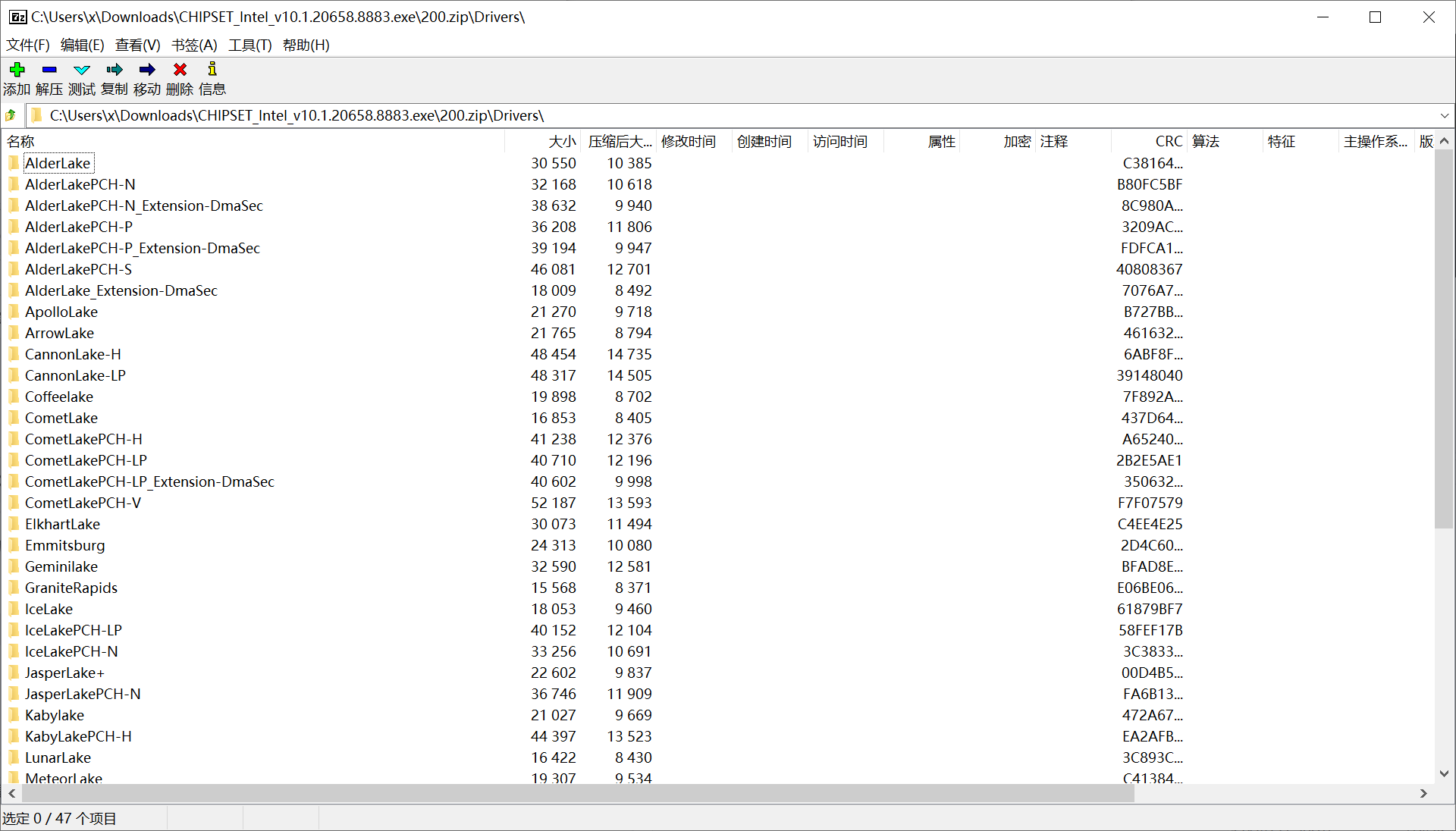Select the IceLake folder icon
The image size is (1456, 831).
(14, 609)
